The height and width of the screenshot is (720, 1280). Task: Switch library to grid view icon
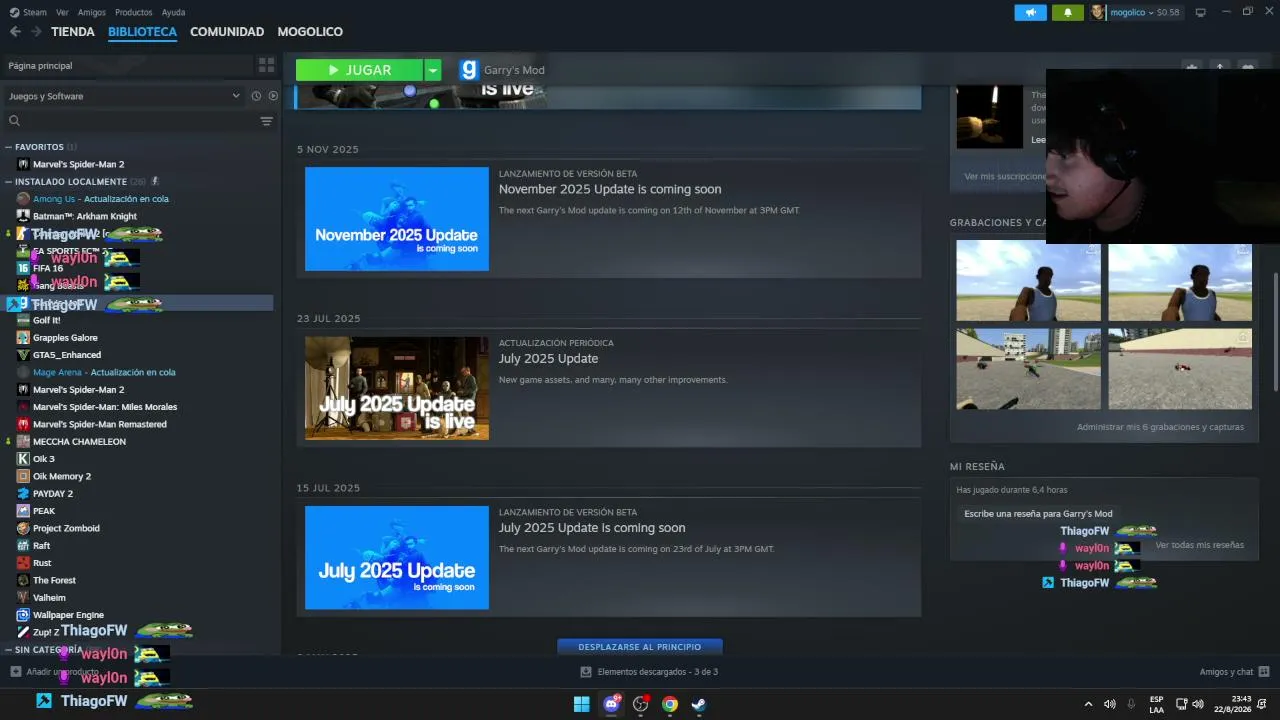[x=266, y=65]
